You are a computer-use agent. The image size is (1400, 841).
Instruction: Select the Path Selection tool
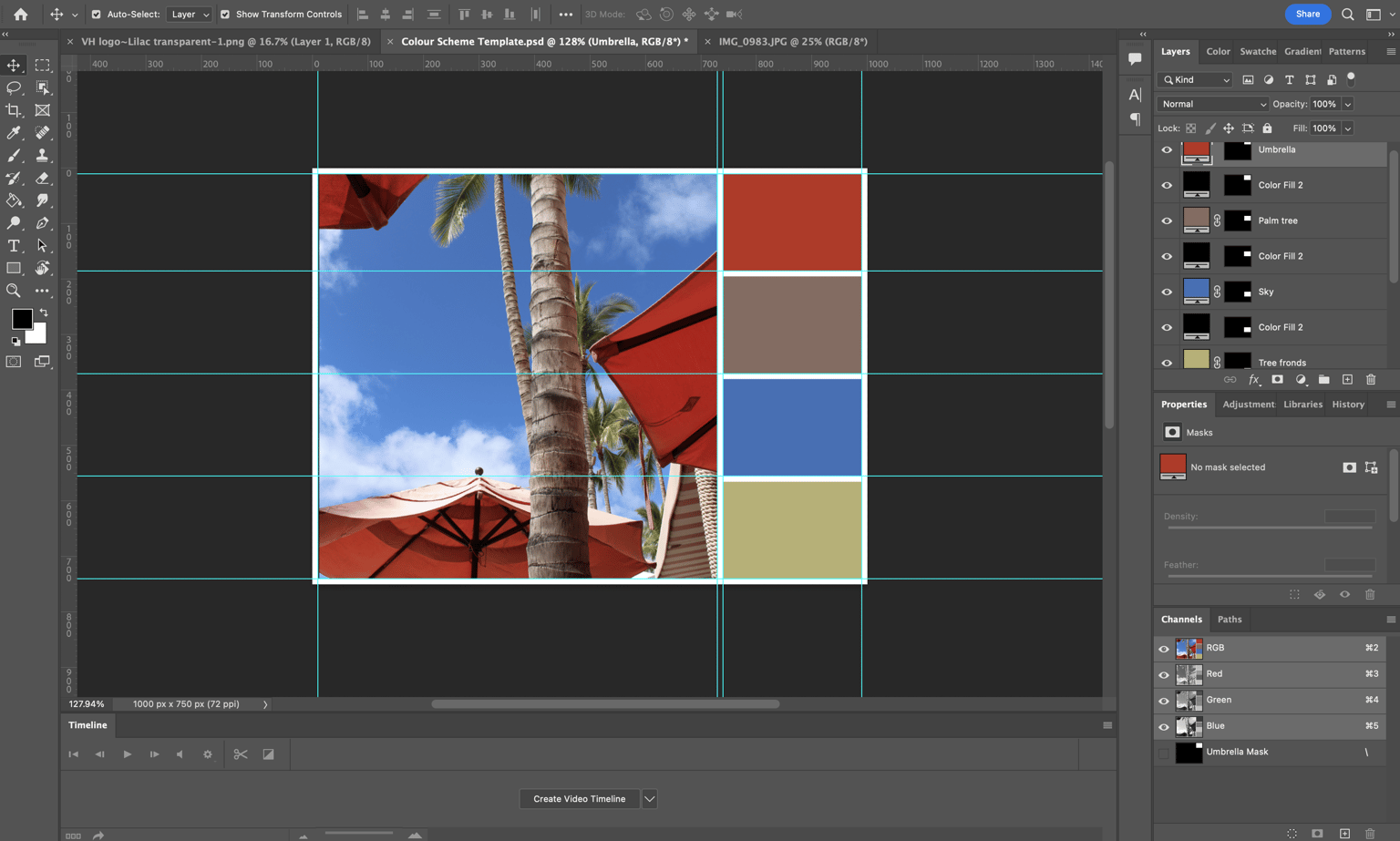42,246
